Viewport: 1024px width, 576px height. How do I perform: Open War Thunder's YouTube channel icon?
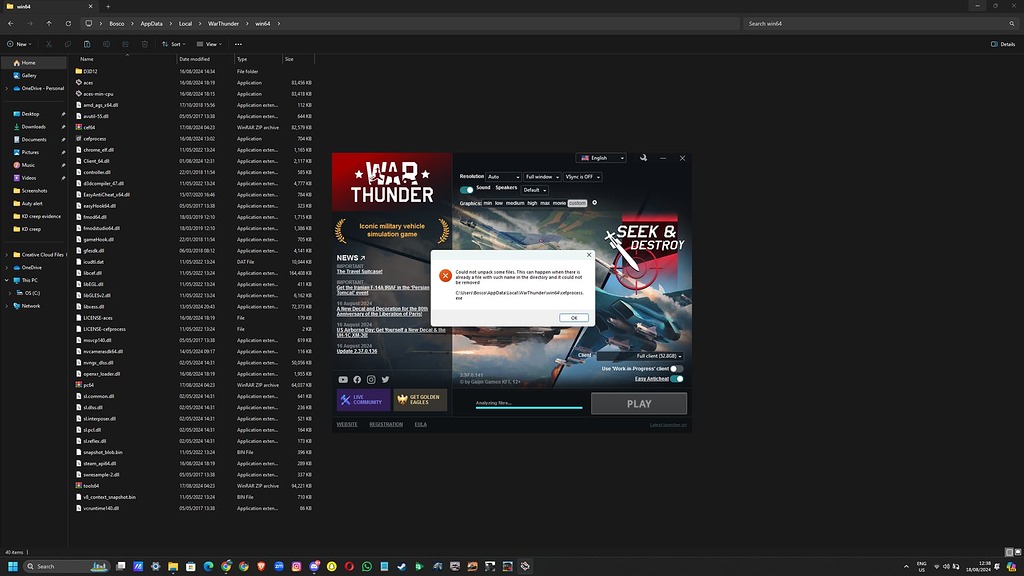(x=343, y=379)
